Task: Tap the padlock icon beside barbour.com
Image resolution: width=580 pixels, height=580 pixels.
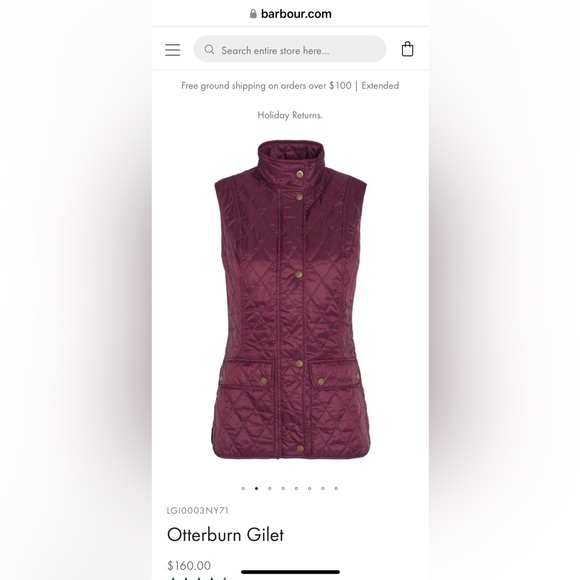Action: pyautogui.click(x=253, y=14)
